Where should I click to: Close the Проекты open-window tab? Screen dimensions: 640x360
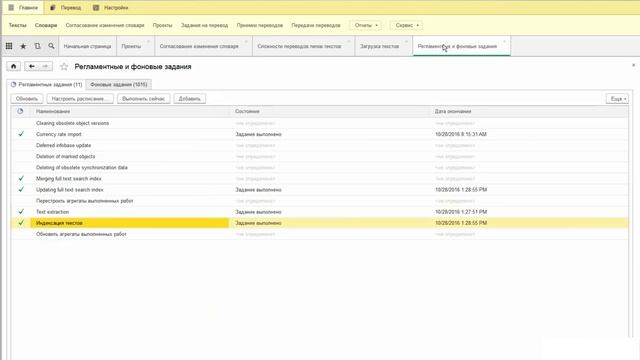[x=149, y=42]
